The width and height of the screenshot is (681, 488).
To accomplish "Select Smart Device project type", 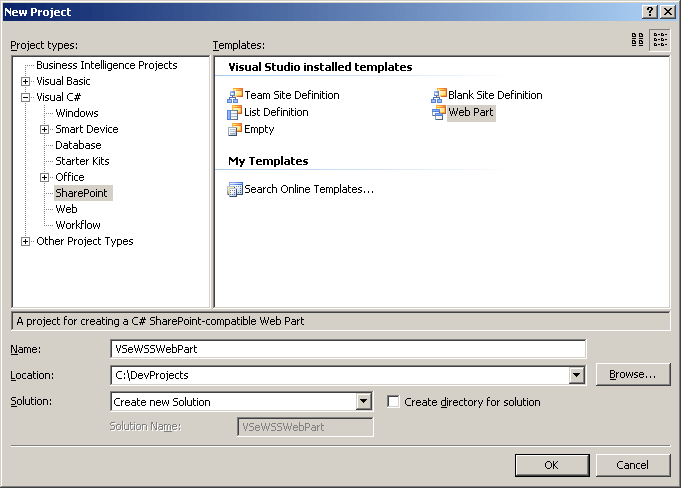I will coord(87,129).
